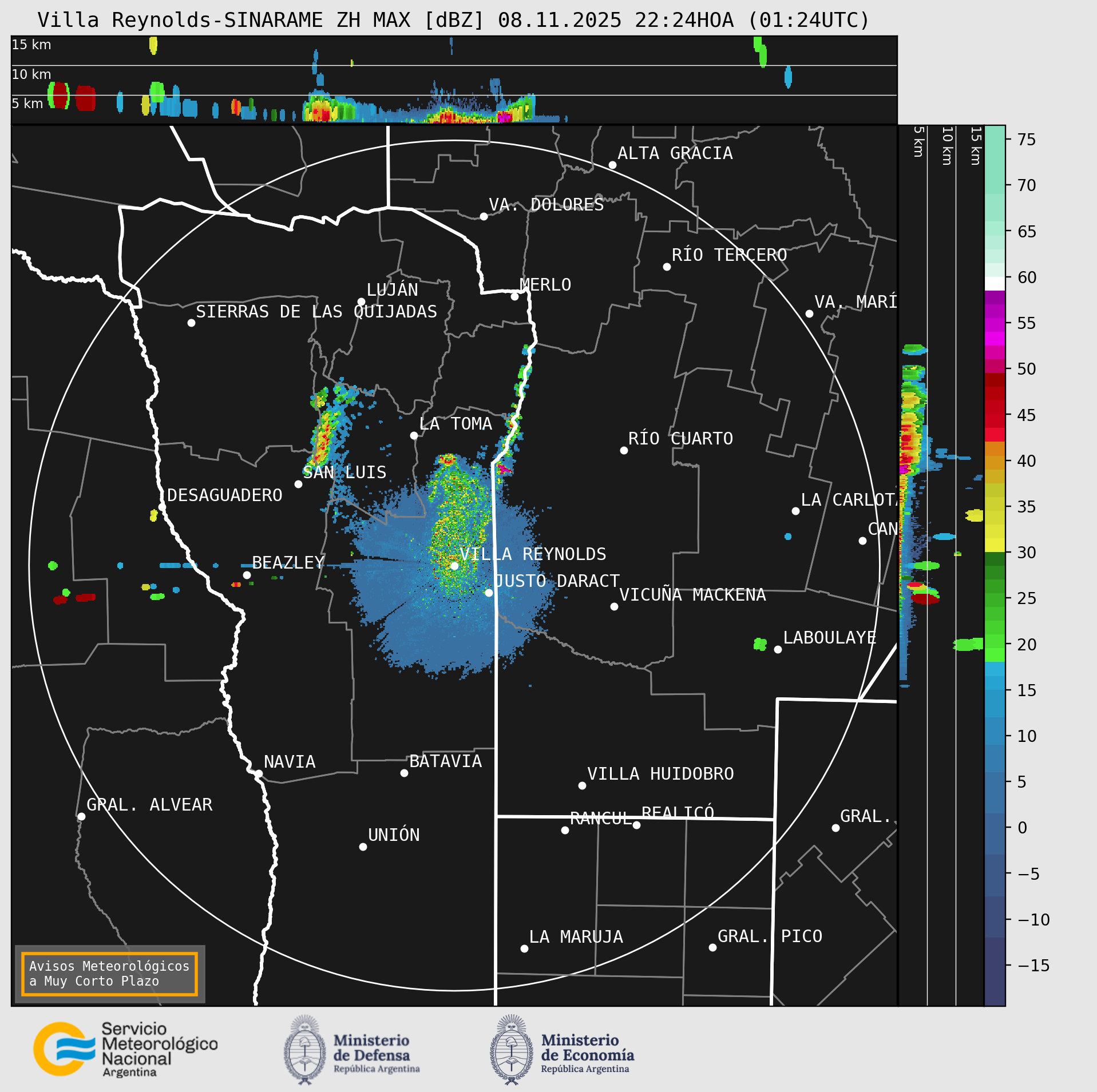Click the Ministerio de Defensa emblem
Viewport: 1097px width, 1092px height.
304,1050
